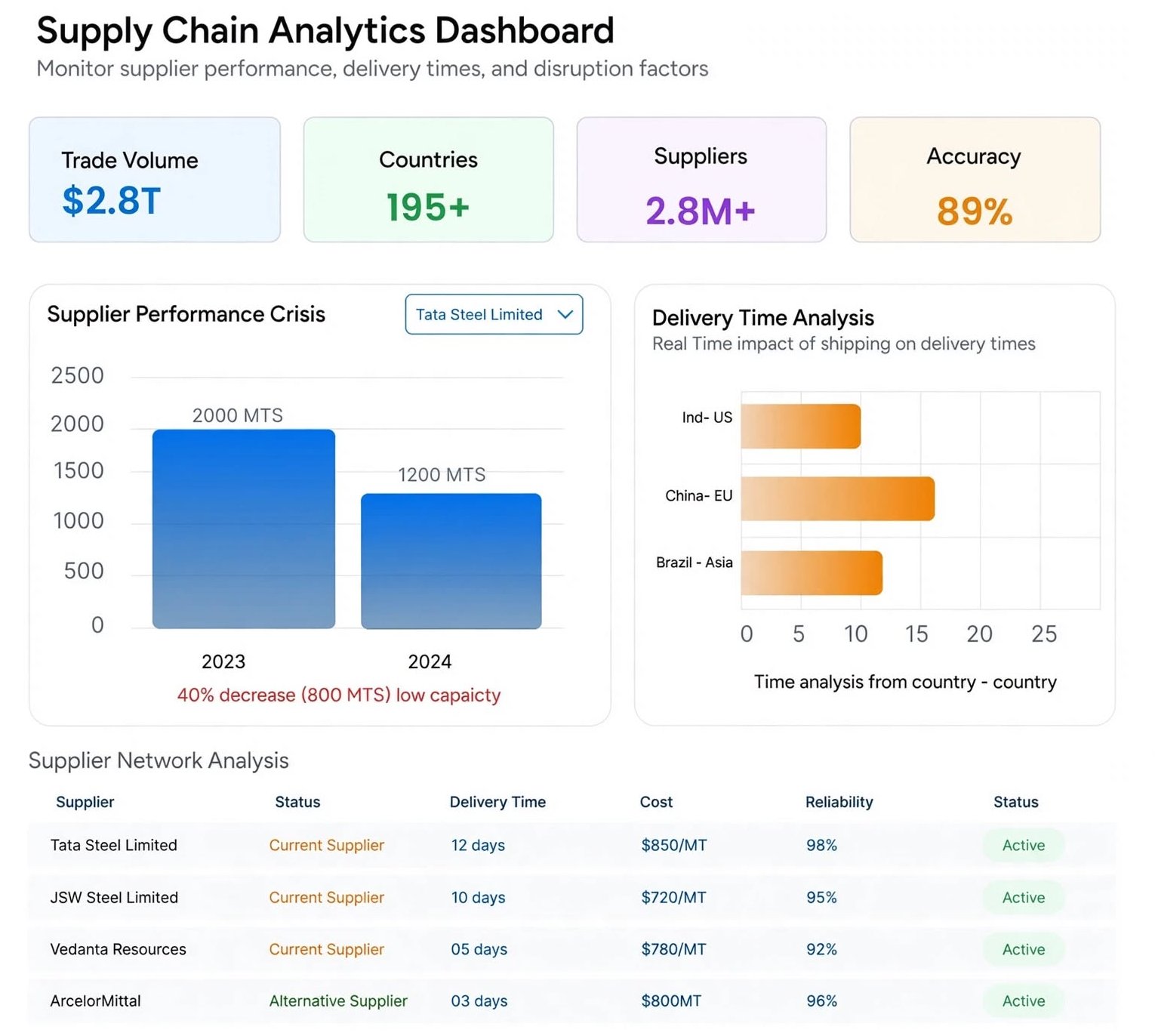Click the Cost column header
Image resolution: width=1155 pixels, height=1036 pixels.
pyautogui.click(x=656, y=802)
